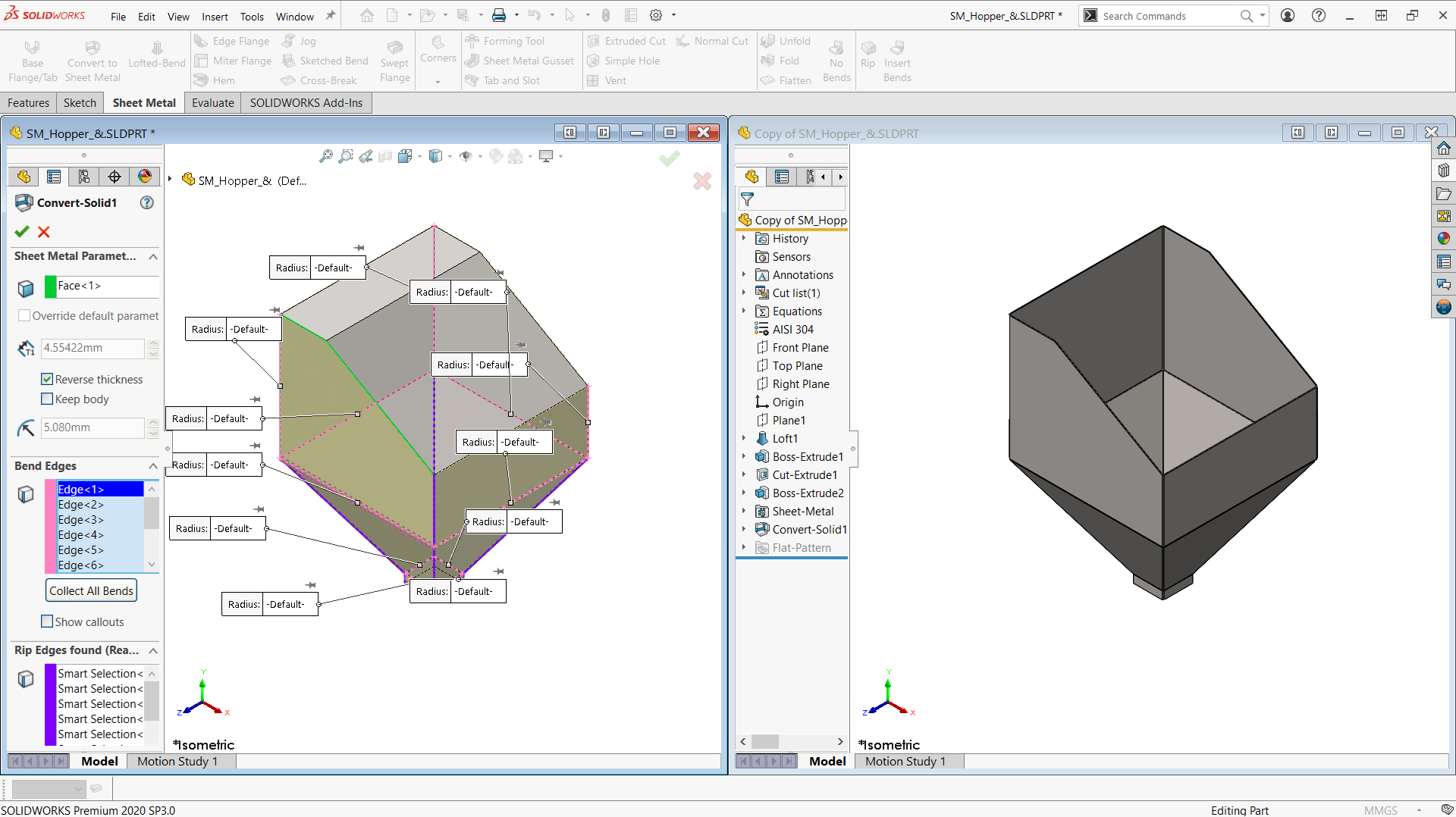Open the Insert menu
1456x817 pixels.
215,17
